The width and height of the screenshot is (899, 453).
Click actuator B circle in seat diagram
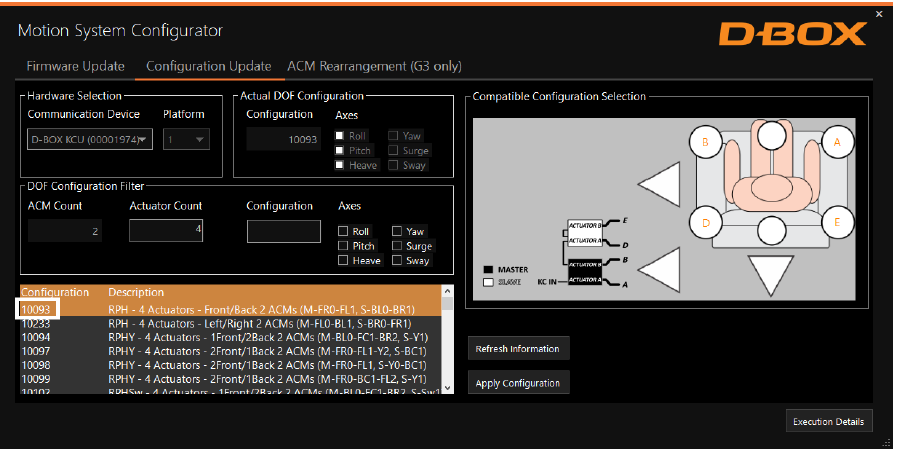705,143
